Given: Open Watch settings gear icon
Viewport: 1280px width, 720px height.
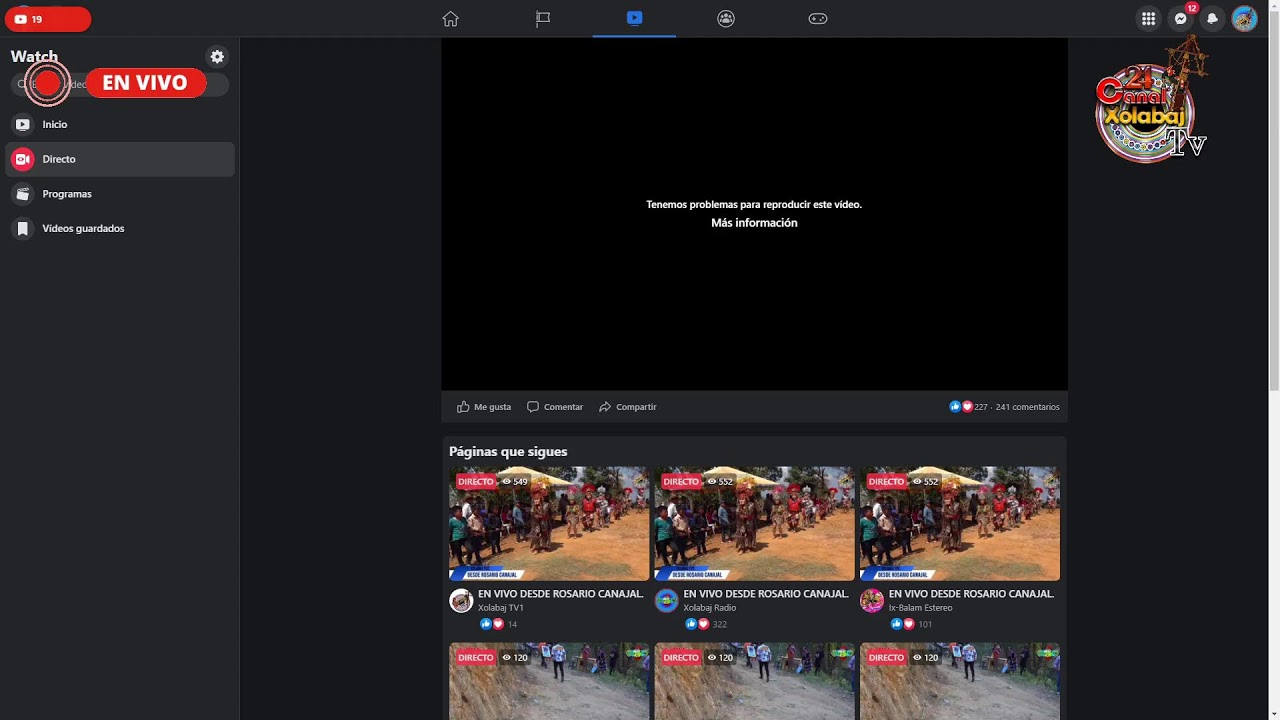Looking at the screenshot, I should coord(217,57).
